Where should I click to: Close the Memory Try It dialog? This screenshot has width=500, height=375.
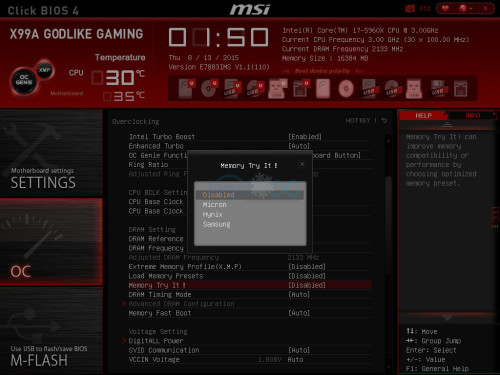302,164
